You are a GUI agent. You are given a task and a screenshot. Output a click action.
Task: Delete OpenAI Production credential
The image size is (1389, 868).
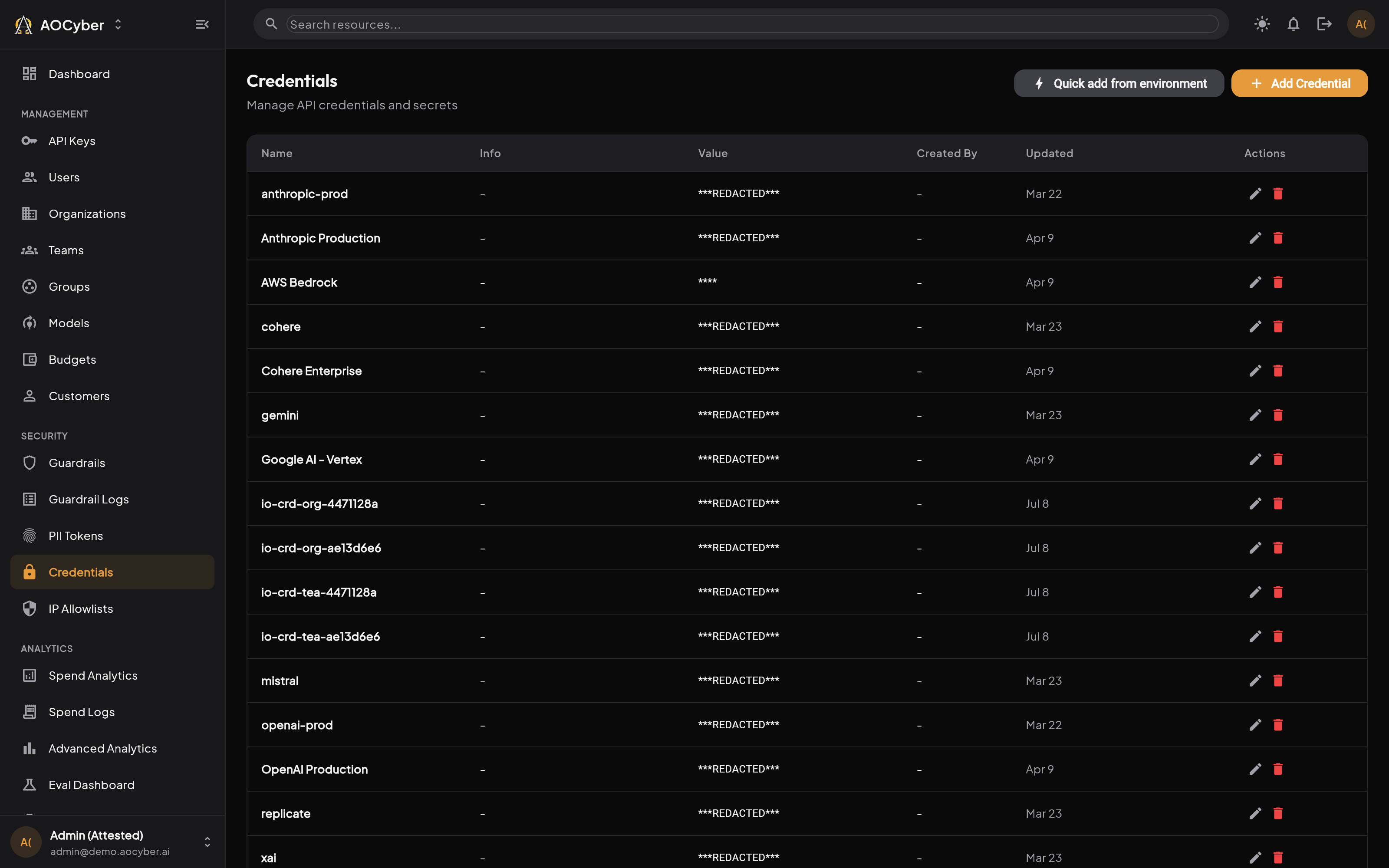click(1277, 769)
